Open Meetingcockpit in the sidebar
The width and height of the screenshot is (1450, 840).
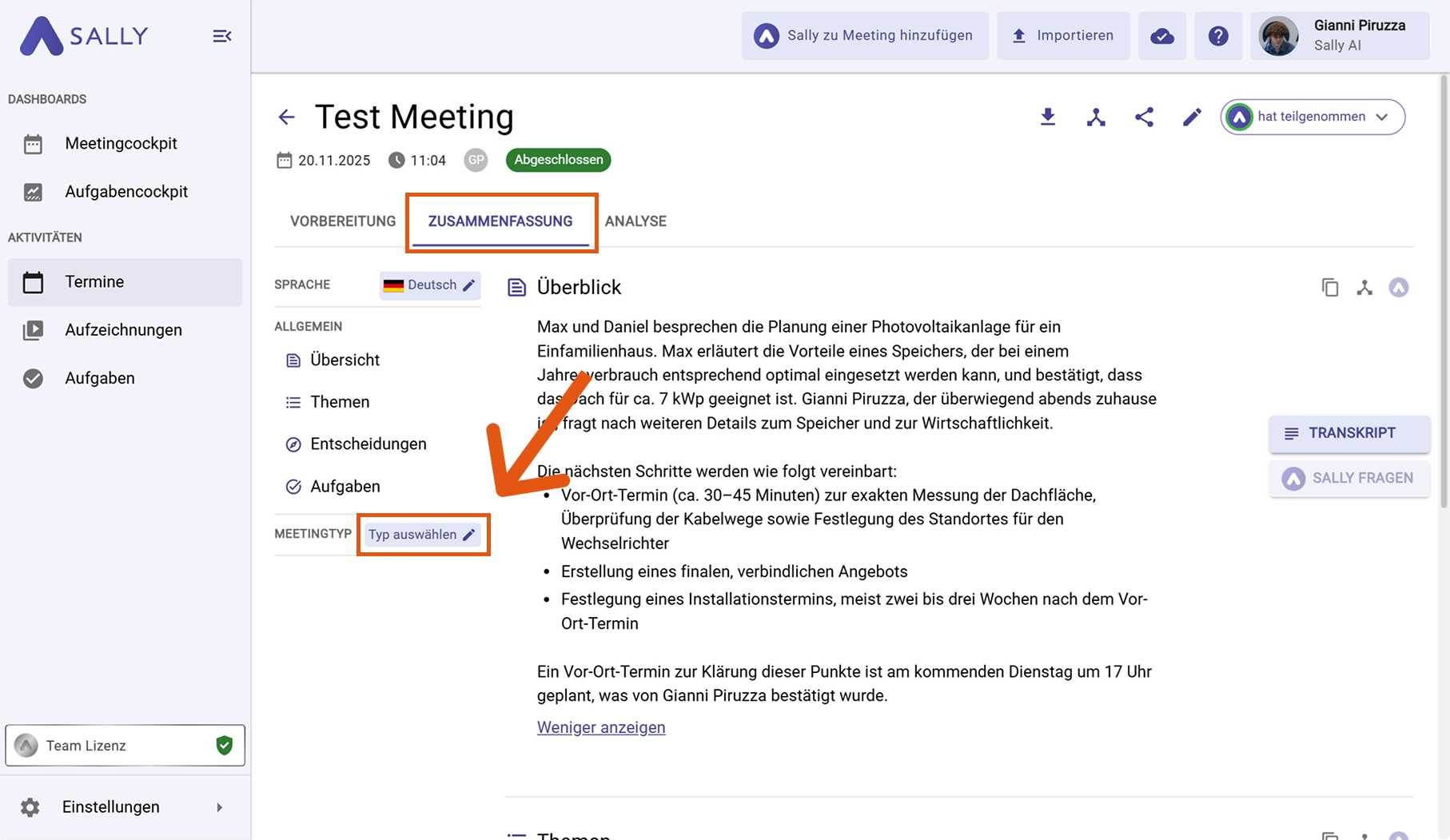pos(121,144)
